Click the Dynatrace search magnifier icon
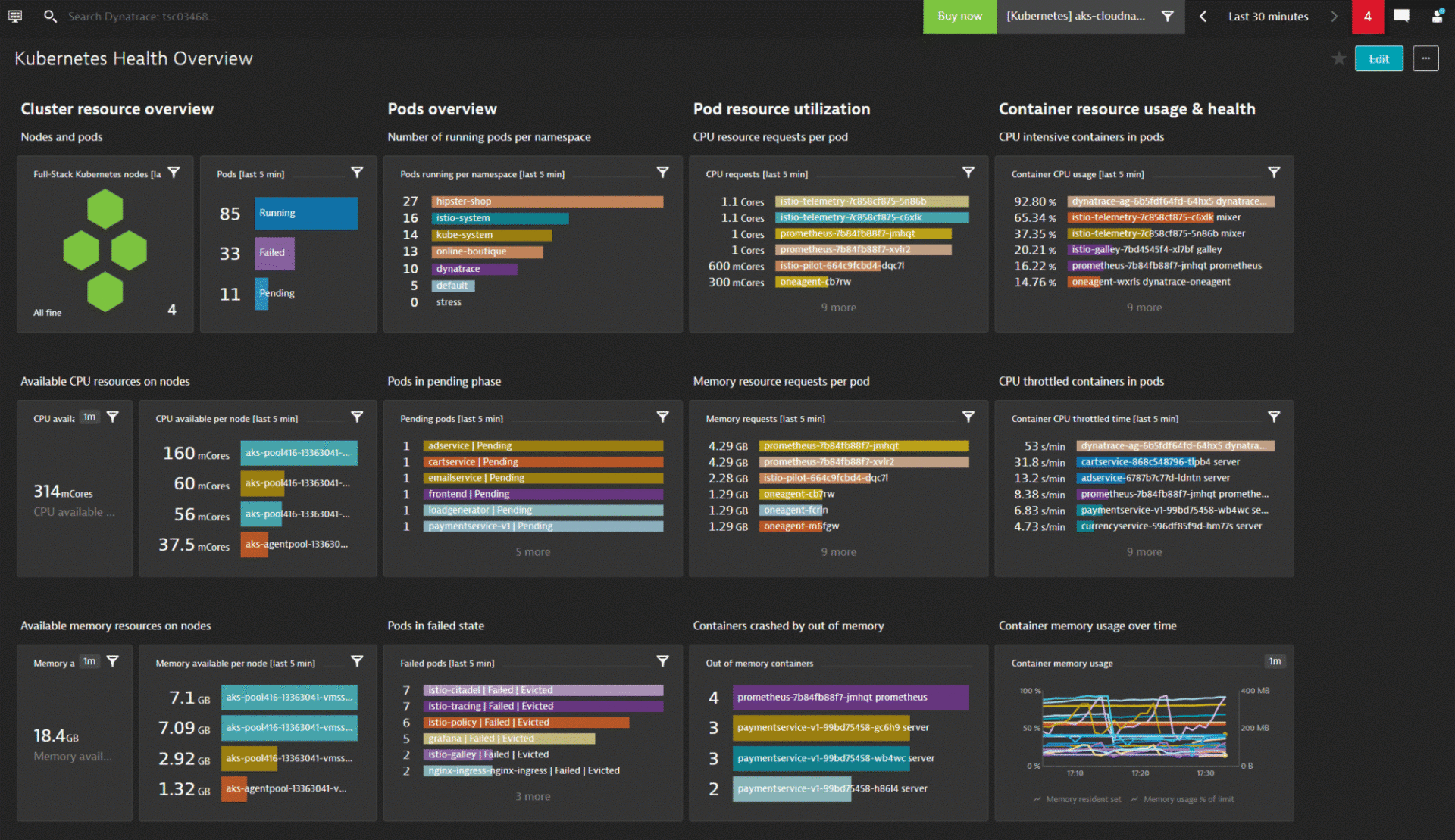The image size is (1455, 840). [50, 16]
